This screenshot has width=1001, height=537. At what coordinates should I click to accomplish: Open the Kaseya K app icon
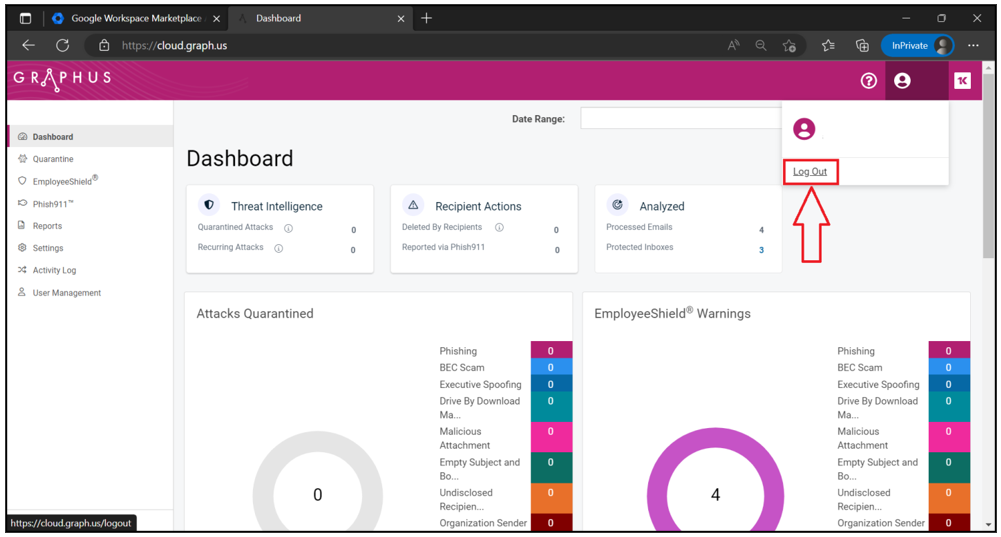[962, 80]
